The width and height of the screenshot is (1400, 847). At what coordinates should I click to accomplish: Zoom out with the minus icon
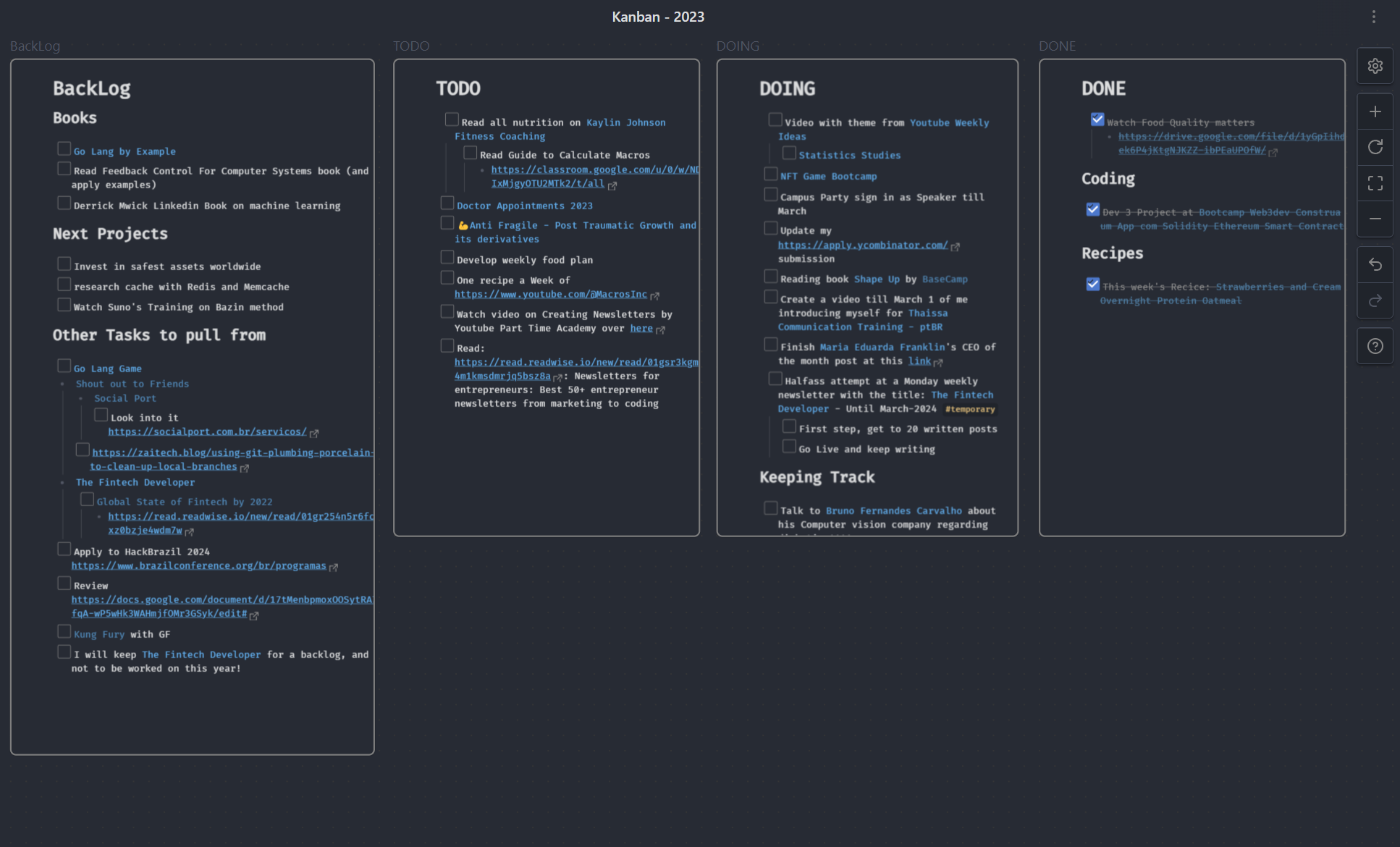click(x=1375, y=219)
